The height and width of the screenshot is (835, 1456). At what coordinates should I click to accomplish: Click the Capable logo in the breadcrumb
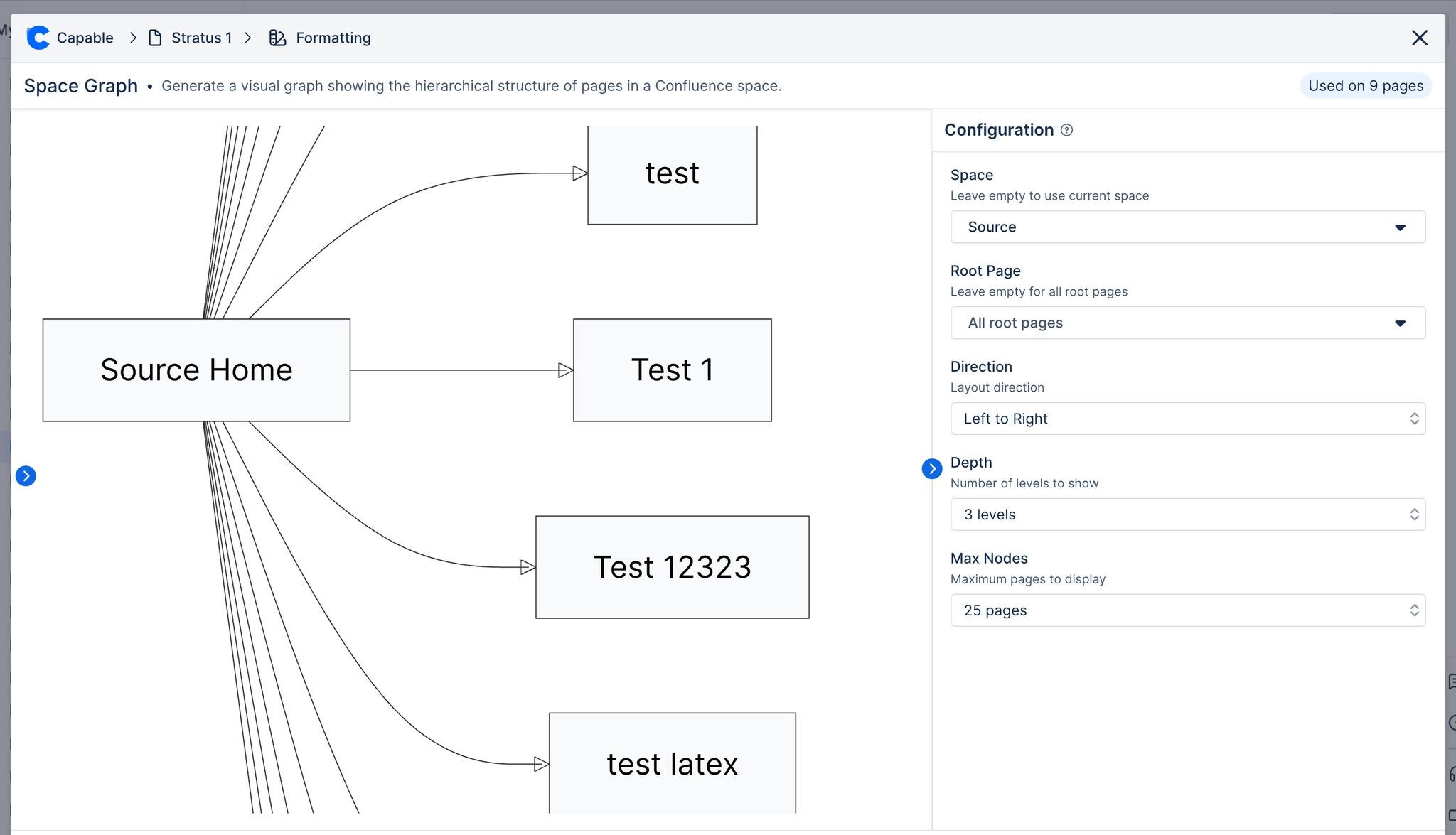tap(38, 37)
